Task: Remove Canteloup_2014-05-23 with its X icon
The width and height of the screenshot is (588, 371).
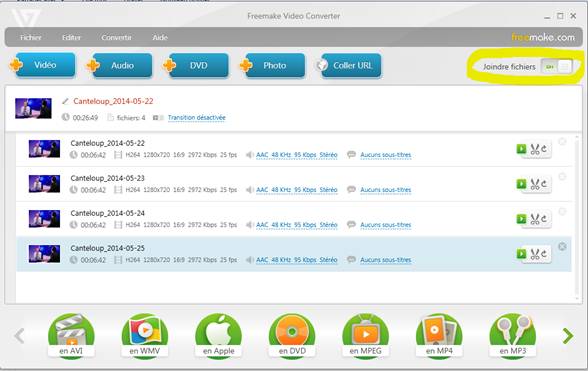Action: tap(562, 176)
